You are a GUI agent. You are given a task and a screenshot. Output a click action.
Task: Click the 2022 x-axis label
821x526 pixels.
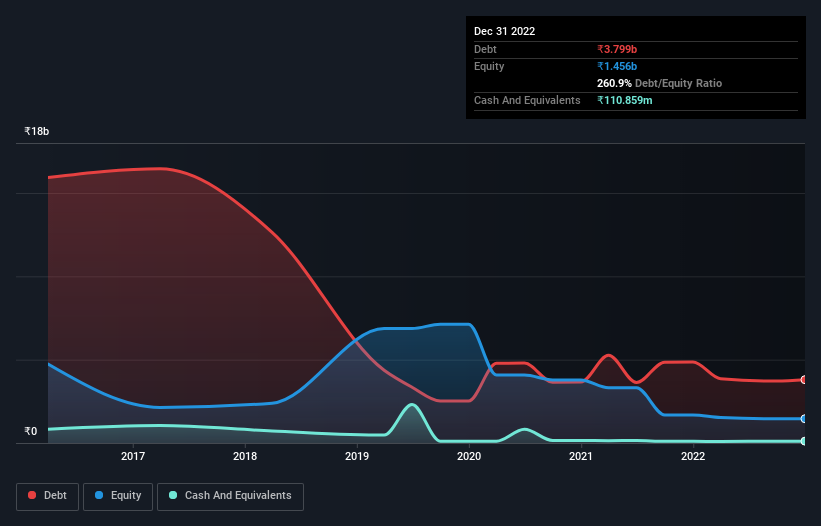[693, 456]
